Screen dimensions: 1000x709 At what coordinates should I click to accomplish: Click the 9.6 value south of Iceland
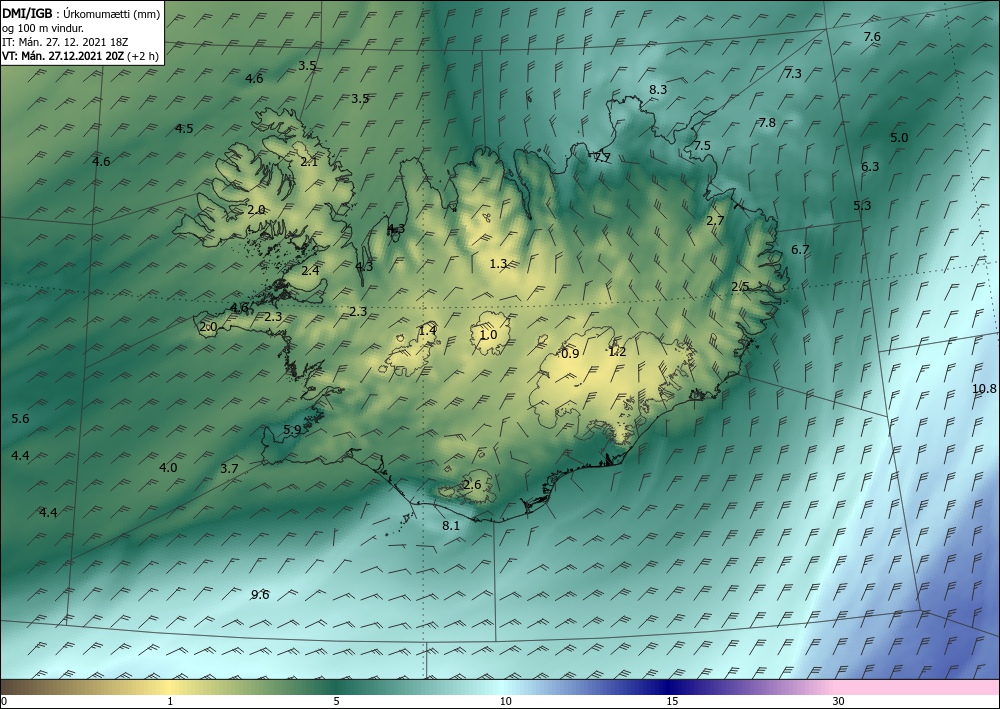(x=260, y=595)
